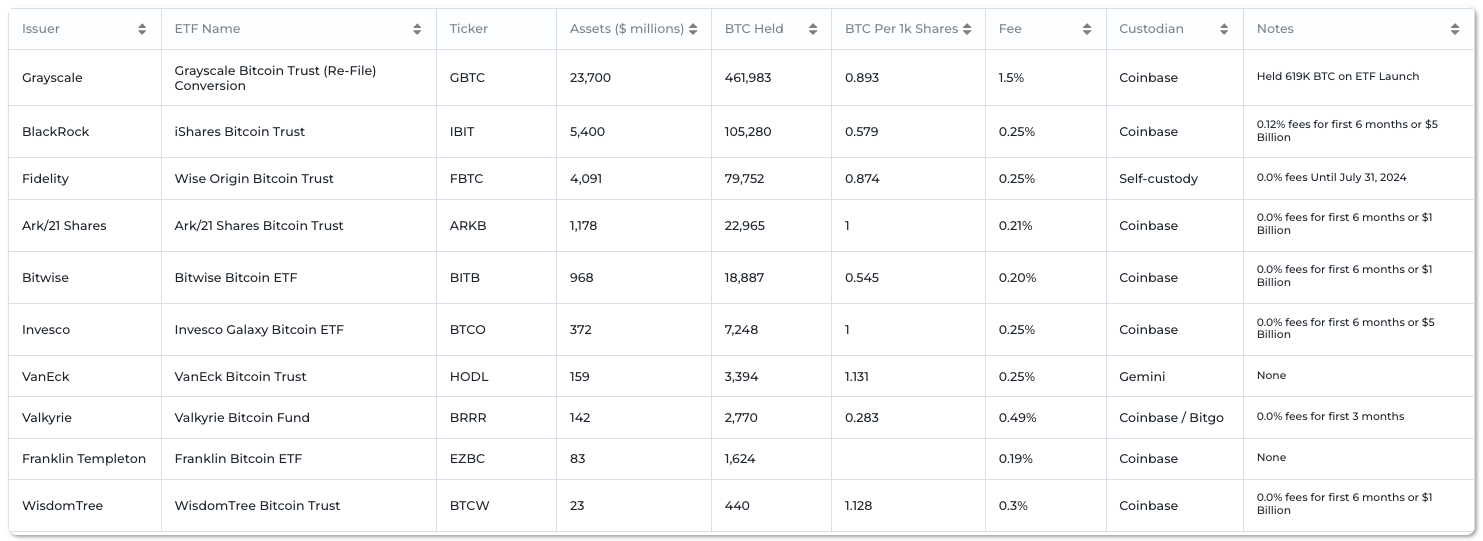Click Self-custody custodian cell

pos(1158,179)
